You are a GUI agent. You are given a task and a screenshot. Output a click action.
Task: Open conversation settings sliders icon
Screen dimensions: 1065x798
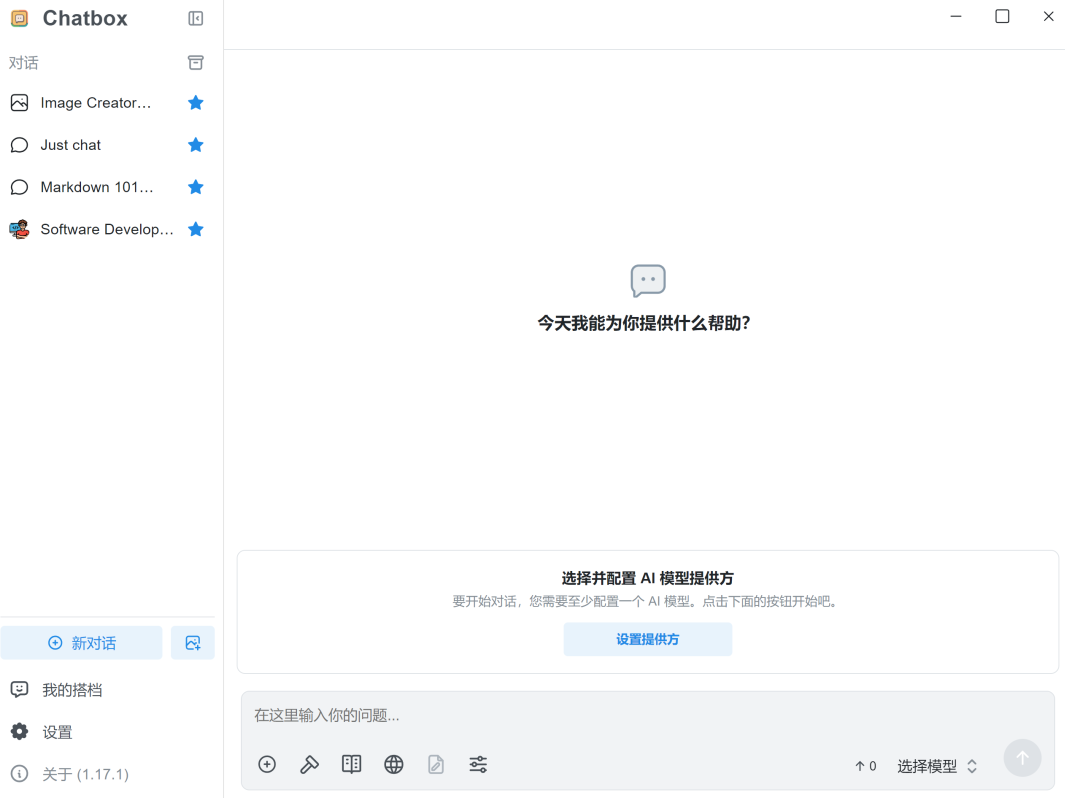point(478,765)
